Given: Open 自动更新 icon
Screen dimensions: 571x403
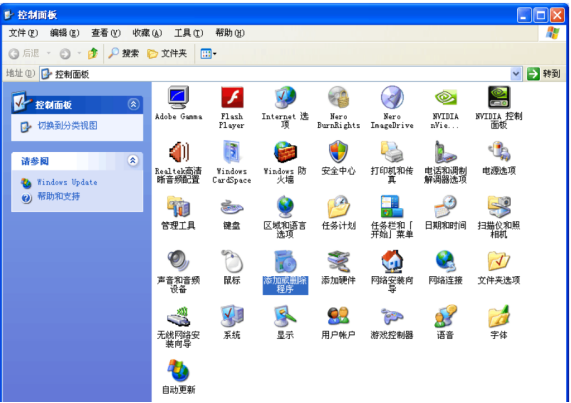Looking at the screenshot, I should pyautogui.click(x=178, y=371).
